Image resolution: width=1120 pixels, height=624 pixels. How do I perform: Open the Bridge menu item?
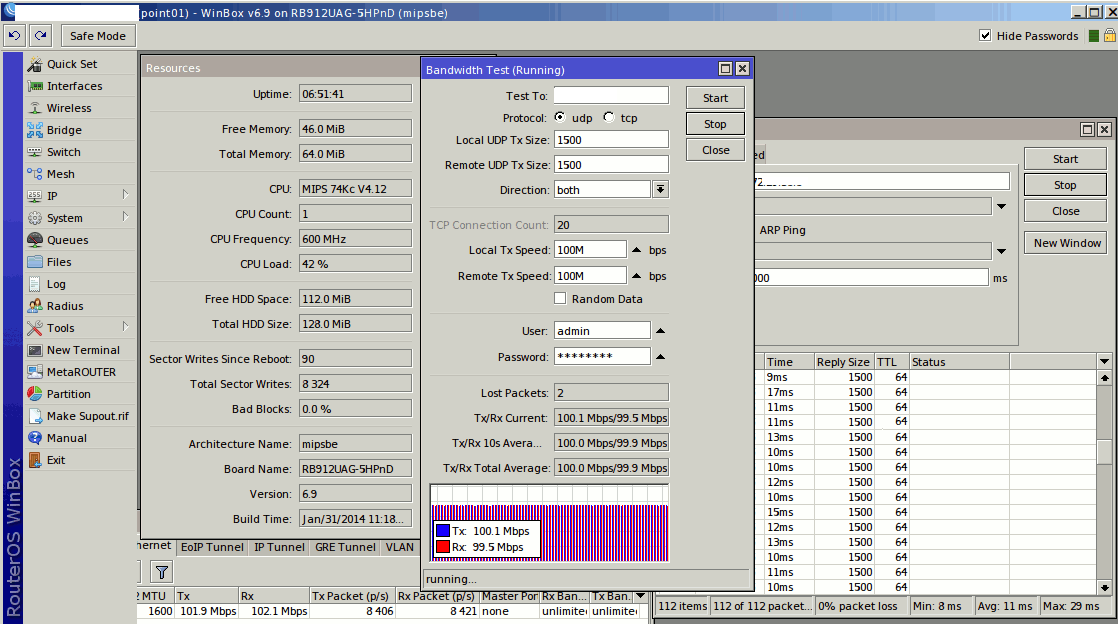pos(64,130)
